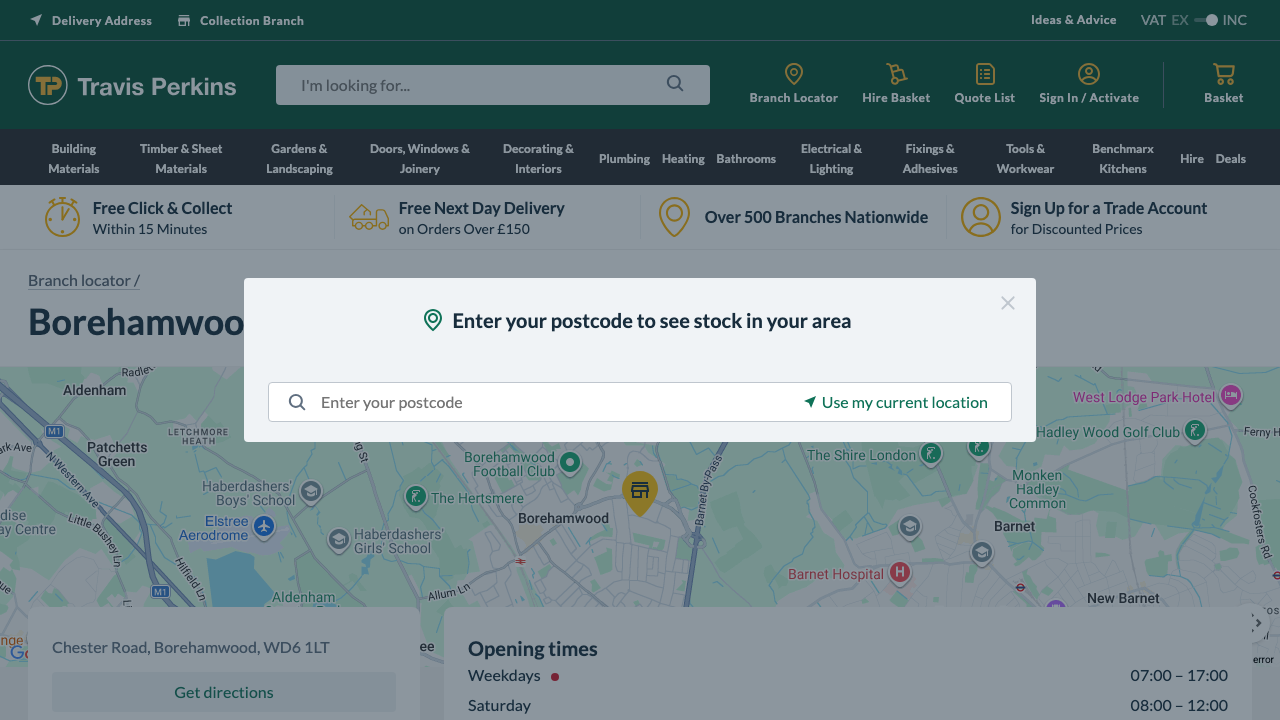
Task: Click the Collection Branch icon
Action: [182, 20]
